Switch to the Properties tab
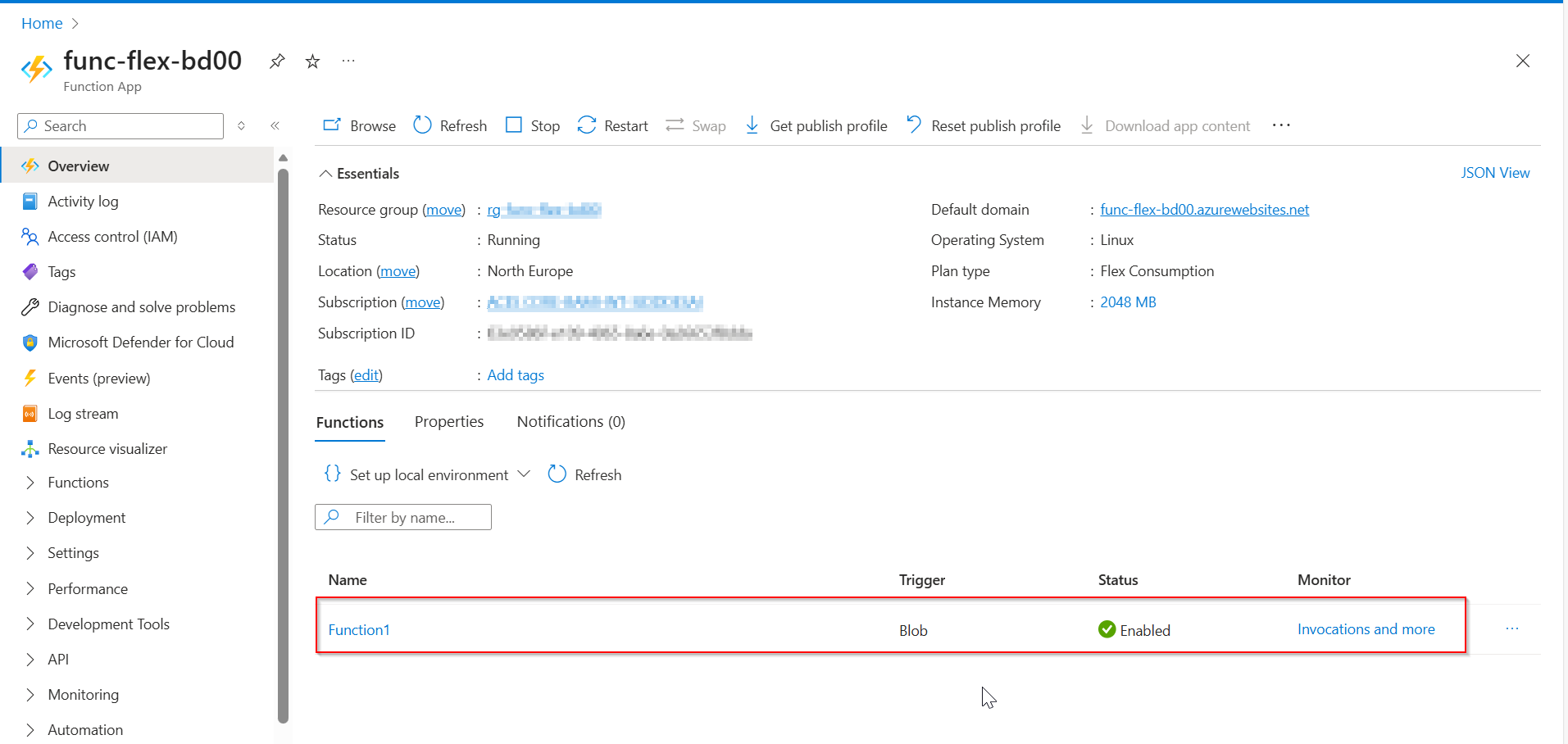The width and height of the screenshot is (1568, 744). point(449,421)
